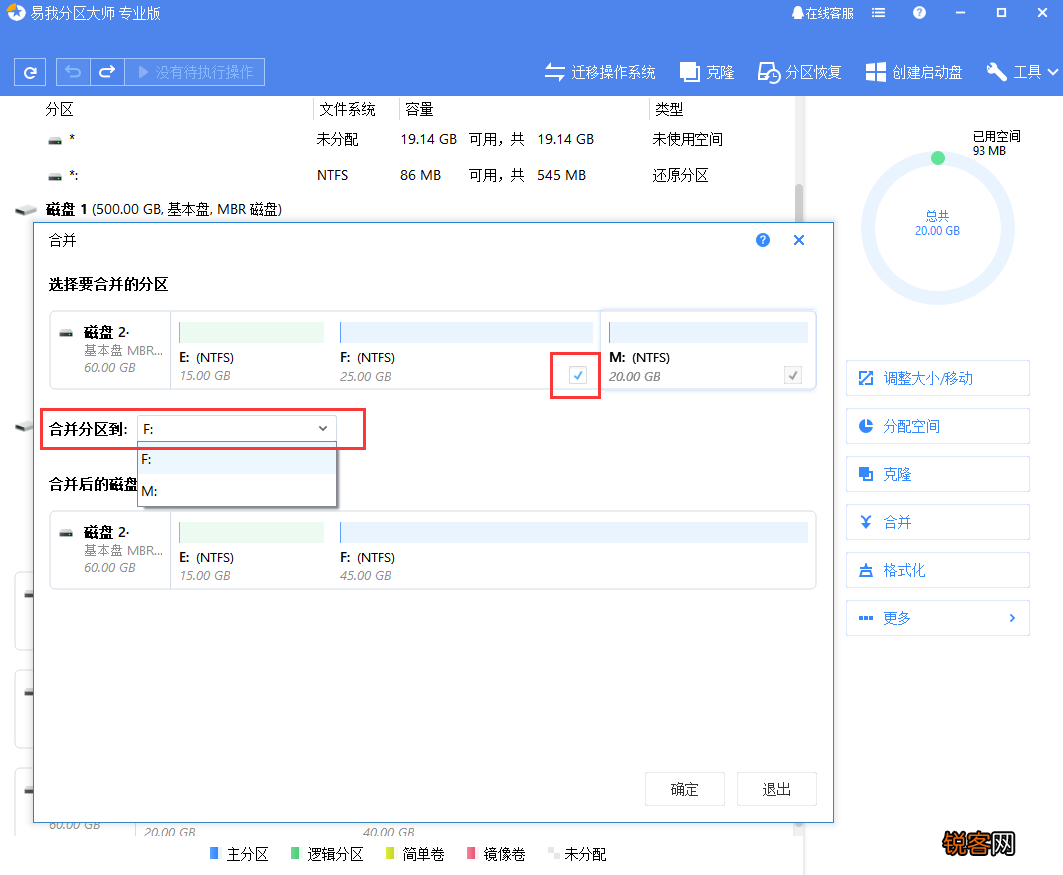Screen dimensions: 1063x875
Task: Toggle the M: partition checkbox
Action: (793, 375)
